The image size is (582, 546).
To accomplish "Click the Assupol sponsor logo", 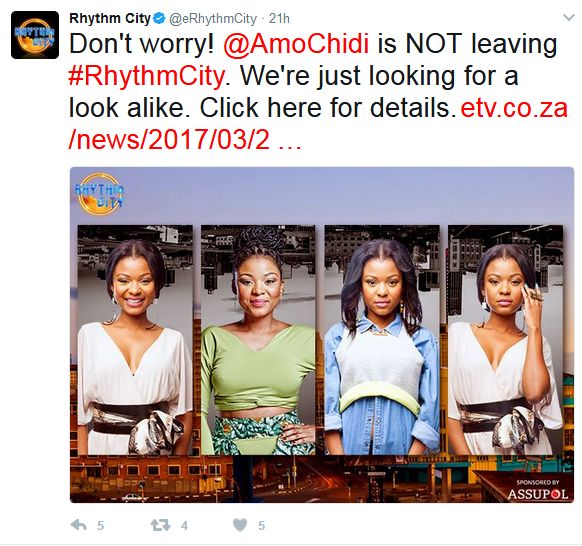I will (x=538, y=491).
